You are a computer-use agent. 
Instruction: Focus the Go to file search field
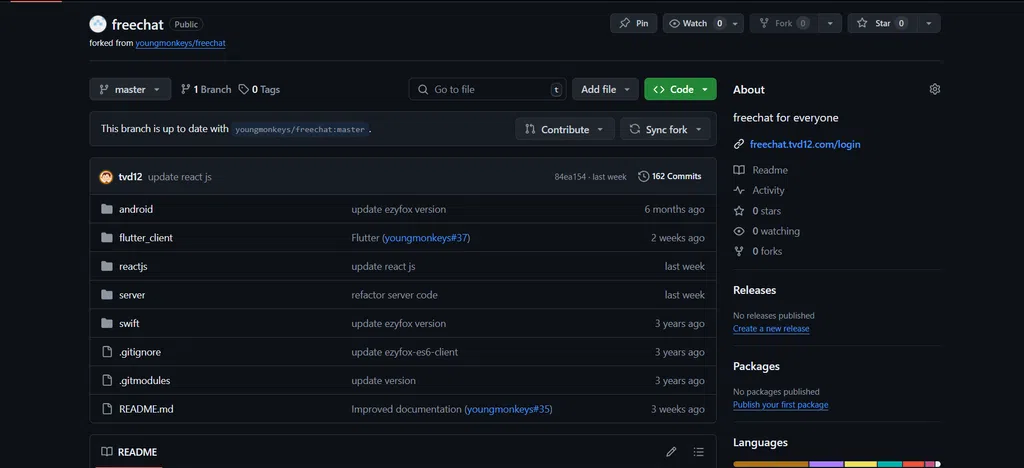488,89
